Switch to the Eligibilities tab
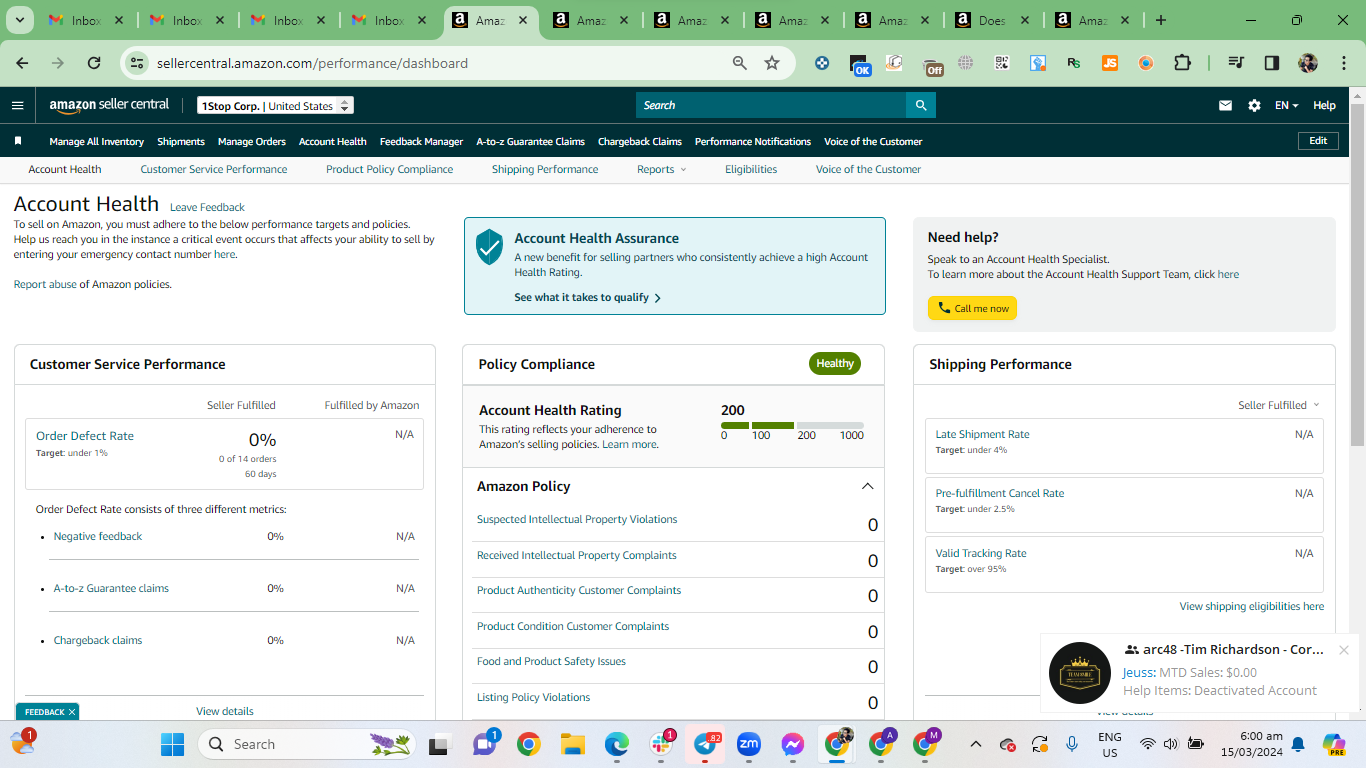1366x768 pixels. (751, 169)
